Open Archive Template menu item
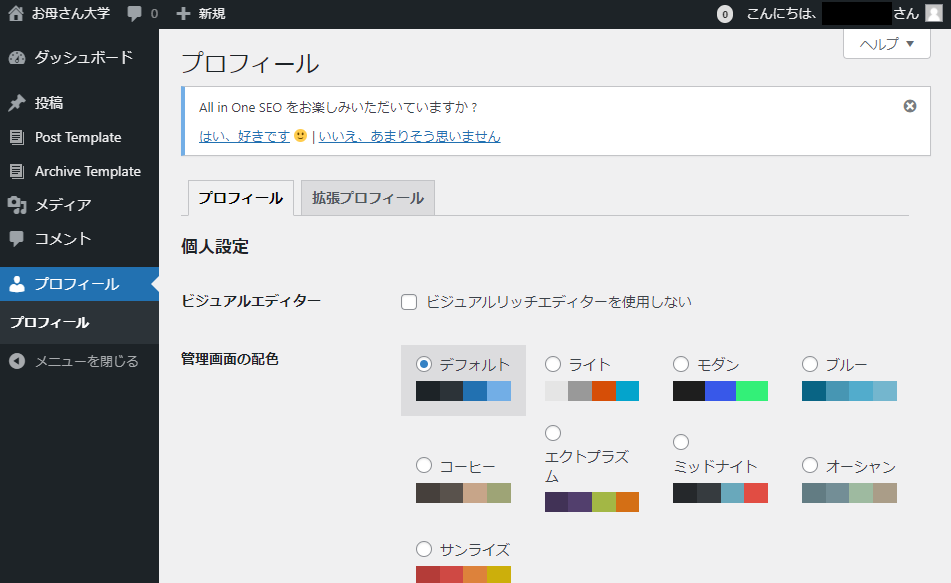This screenshot has height=583, width=951. [79, 172]
